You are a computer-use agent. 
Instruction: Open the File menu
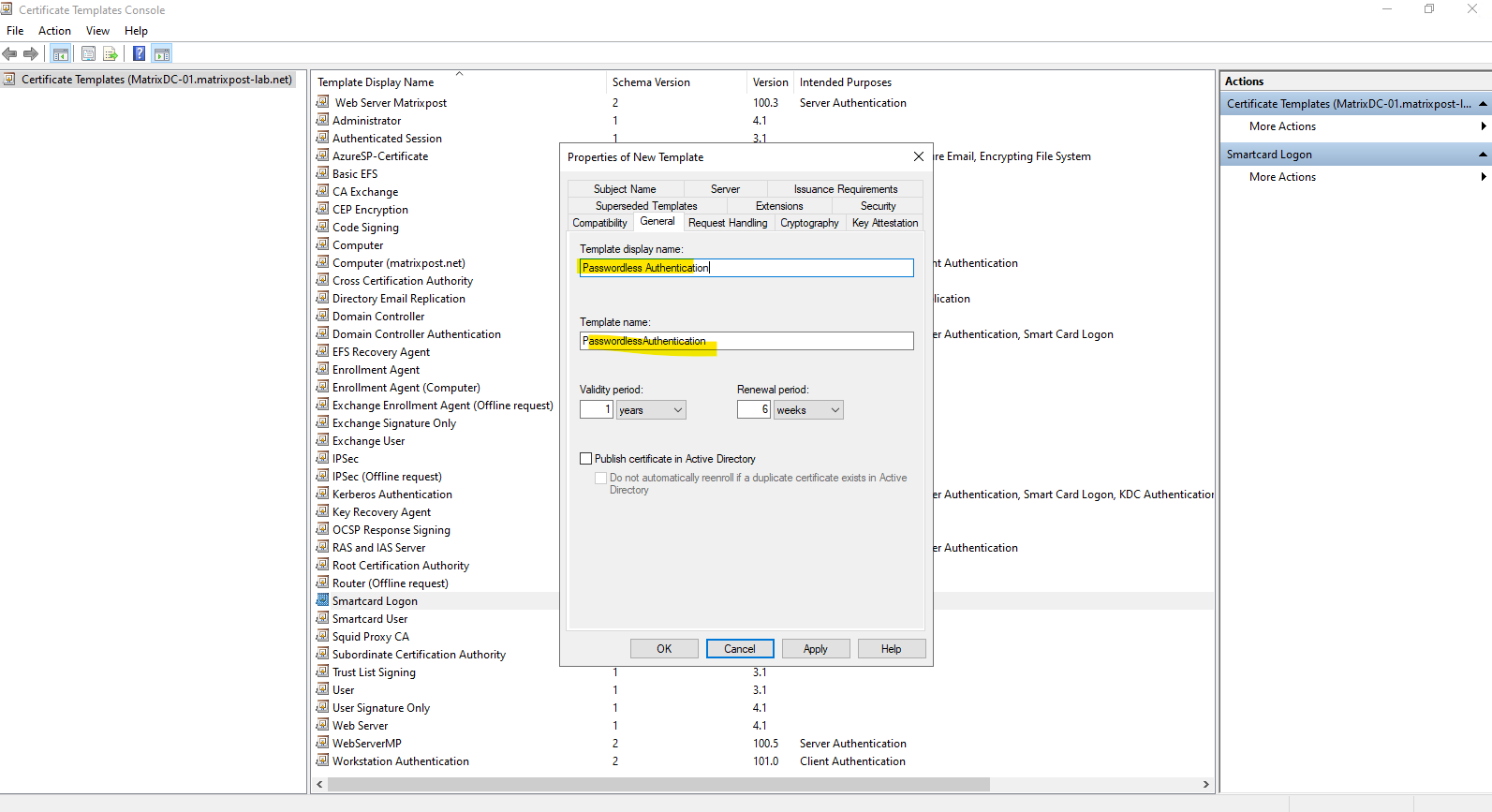(15, 31)
